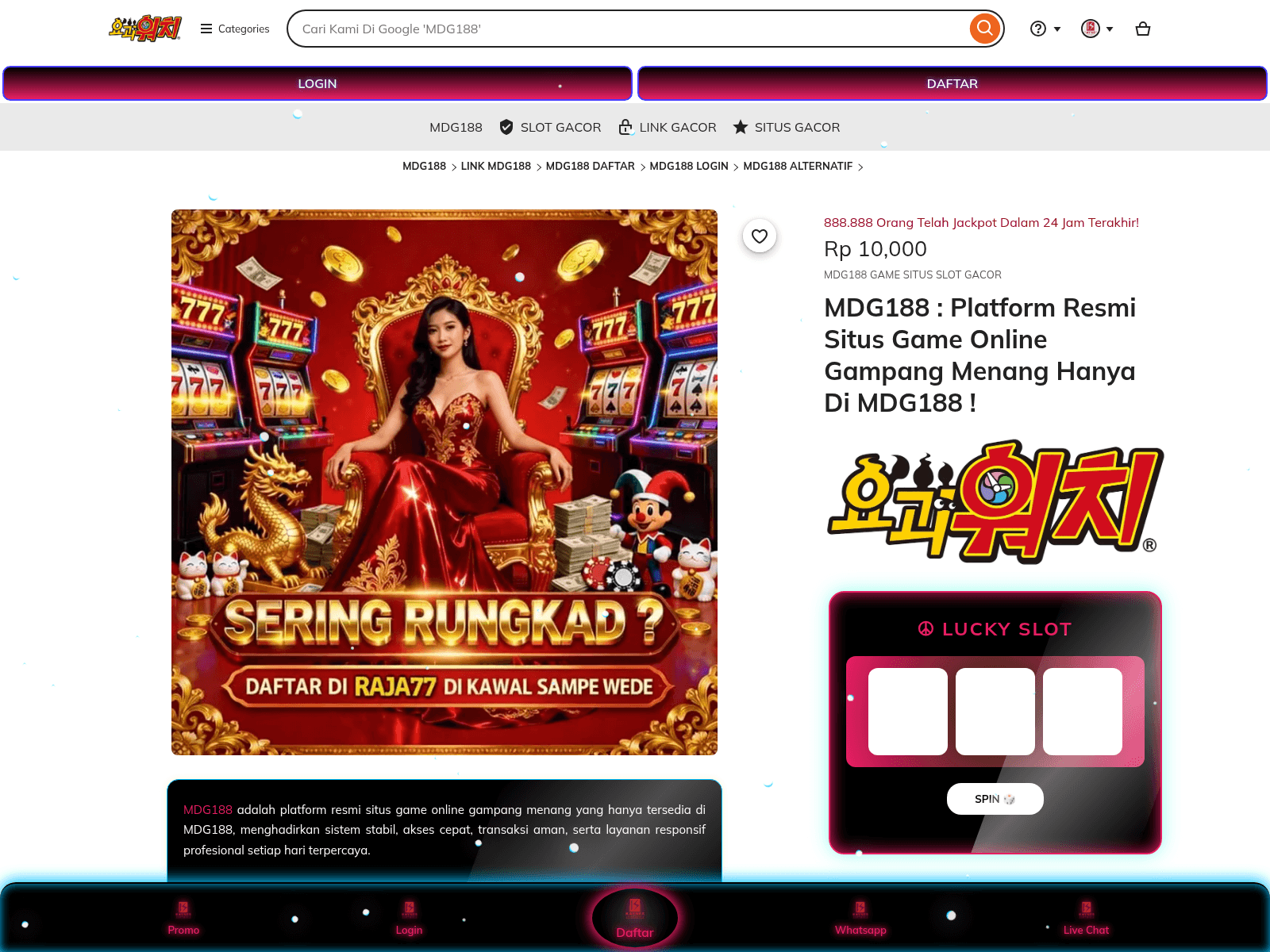This screenshot has width=1270, height=952.
Task: Click into the search input field
Action: point(627,29)
